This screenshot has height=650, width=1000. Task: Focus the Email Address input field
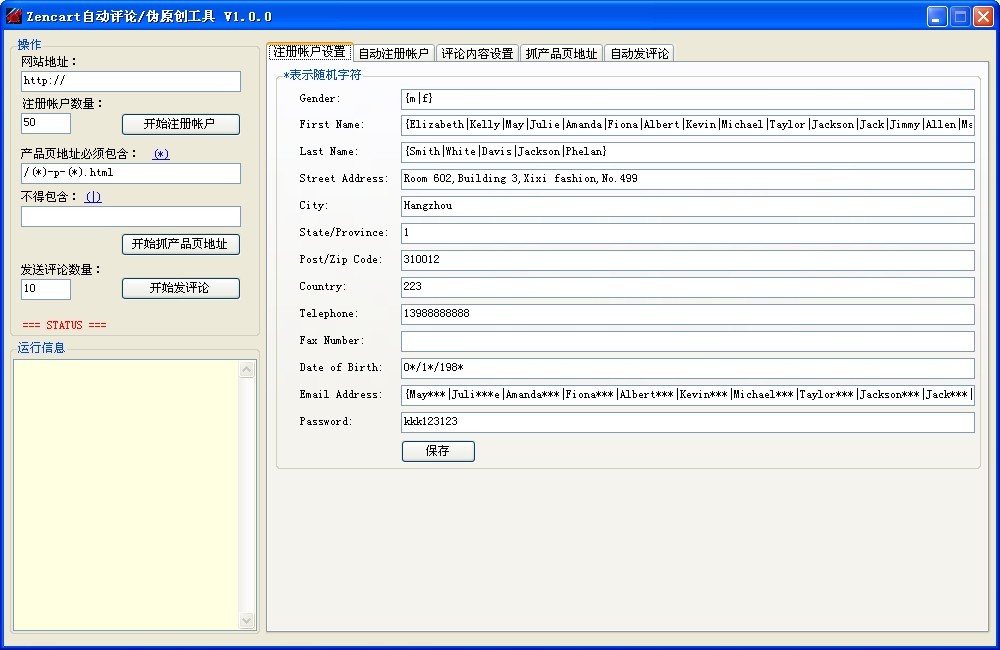point(688,395)
